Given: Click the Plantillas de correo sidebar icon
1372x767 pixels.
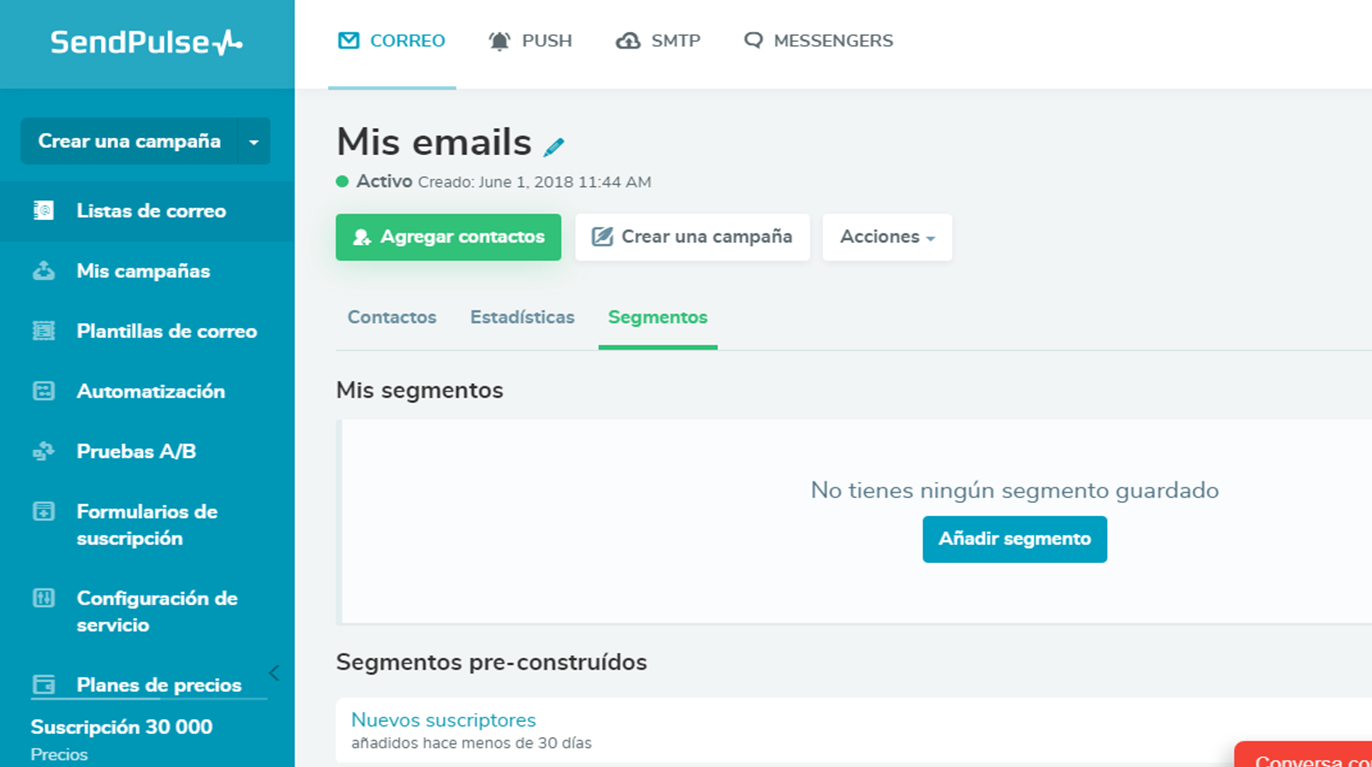Looking at the screenshot, I should [x=44, y=331].
